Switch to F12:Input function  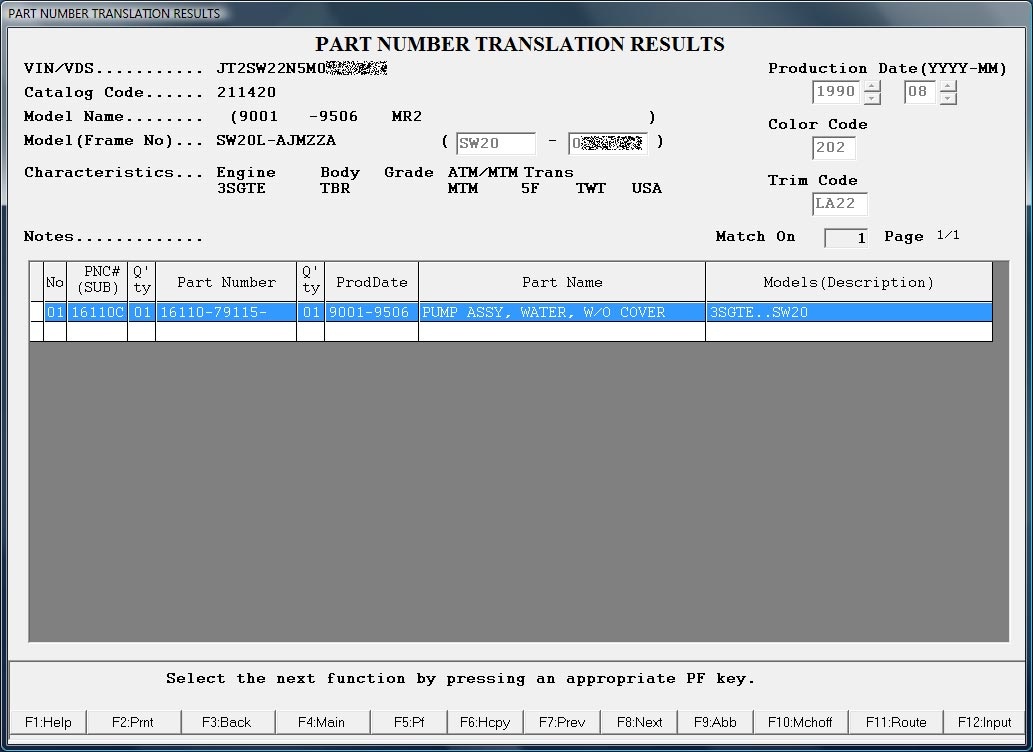(x=984, y=722)
